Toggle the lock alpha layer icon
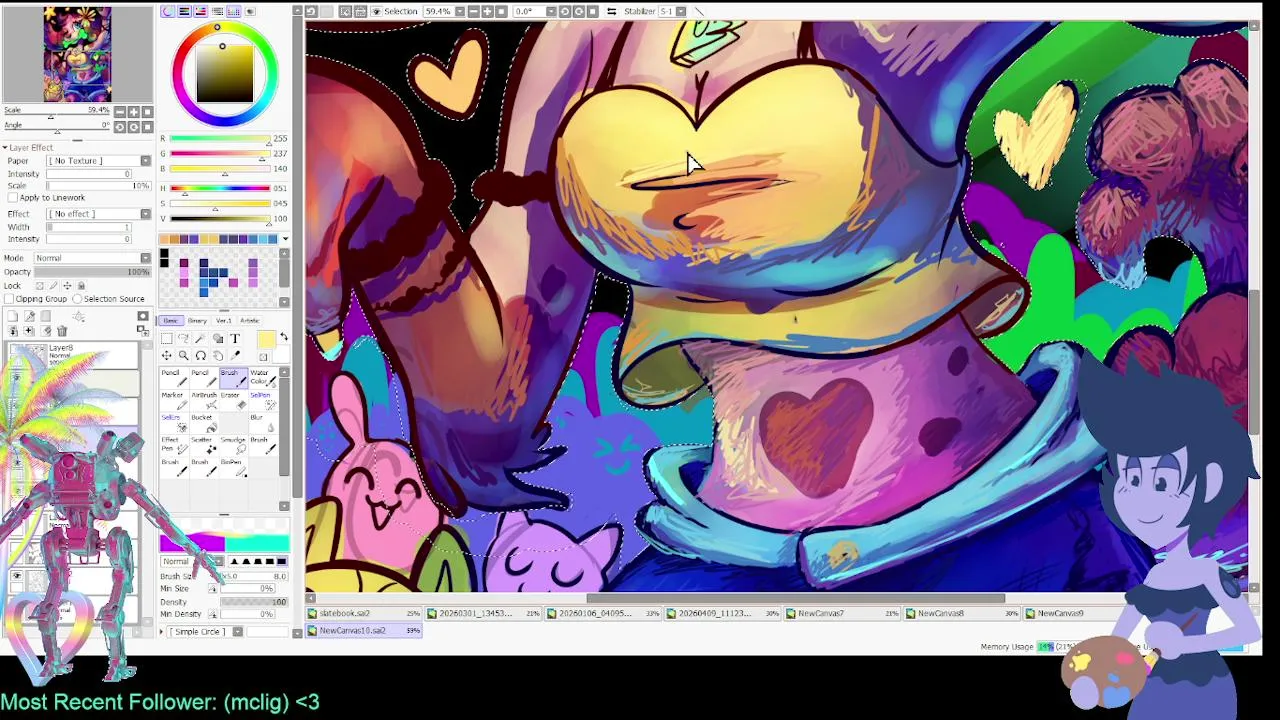The image size is (1280, 720). pyautogui.click(x=40, y=286)
